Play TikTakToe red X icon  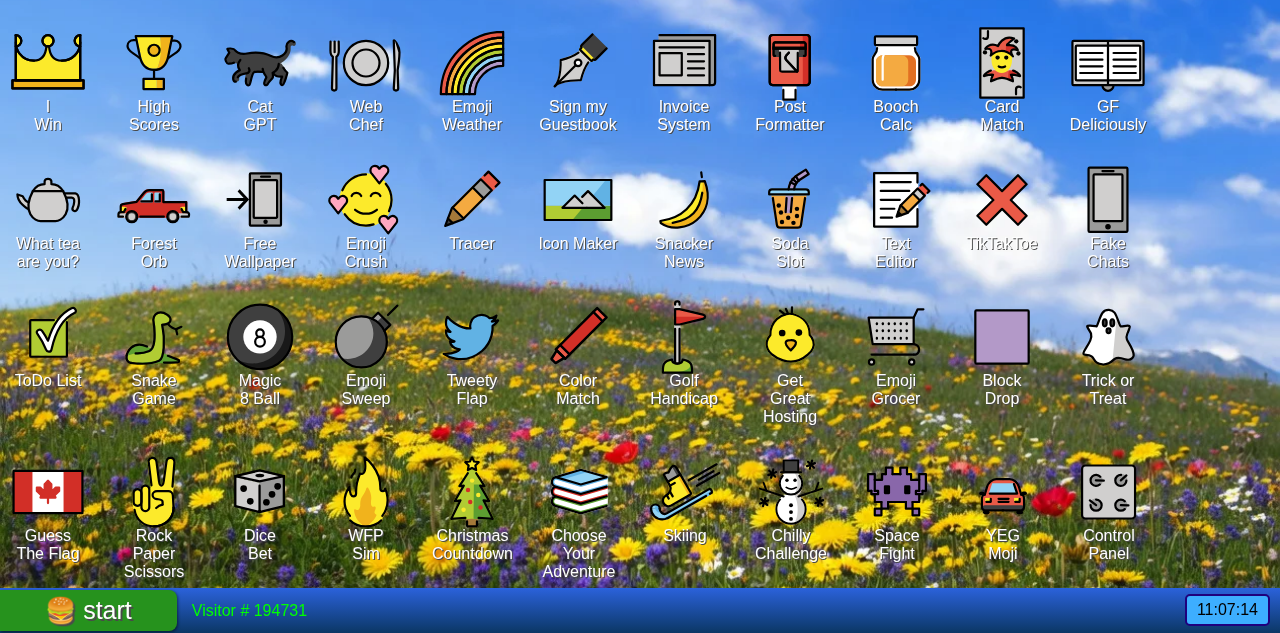click(x=1002, y=199)
